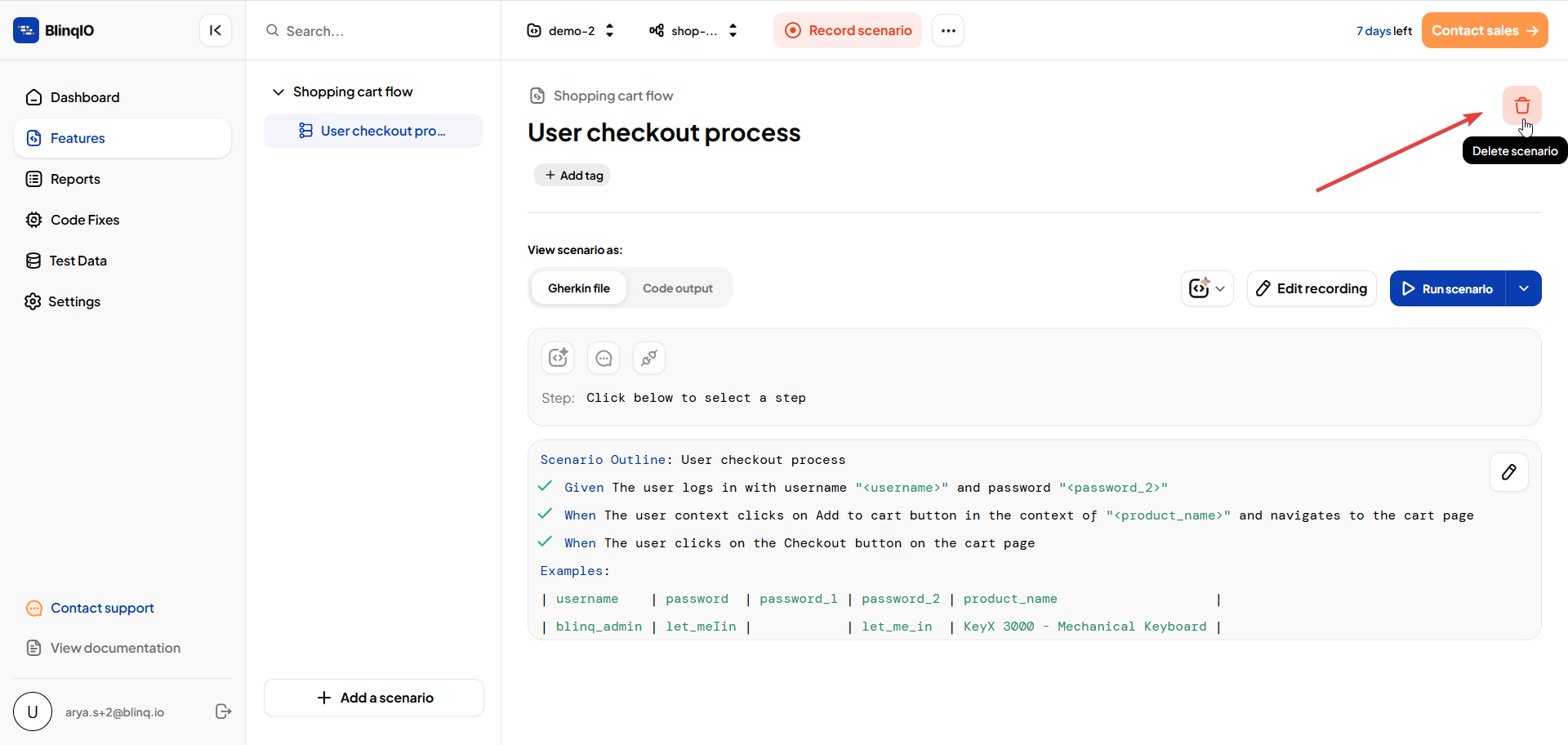Switch to the Code output tab

pyautogui.click(x=678, y=288)
